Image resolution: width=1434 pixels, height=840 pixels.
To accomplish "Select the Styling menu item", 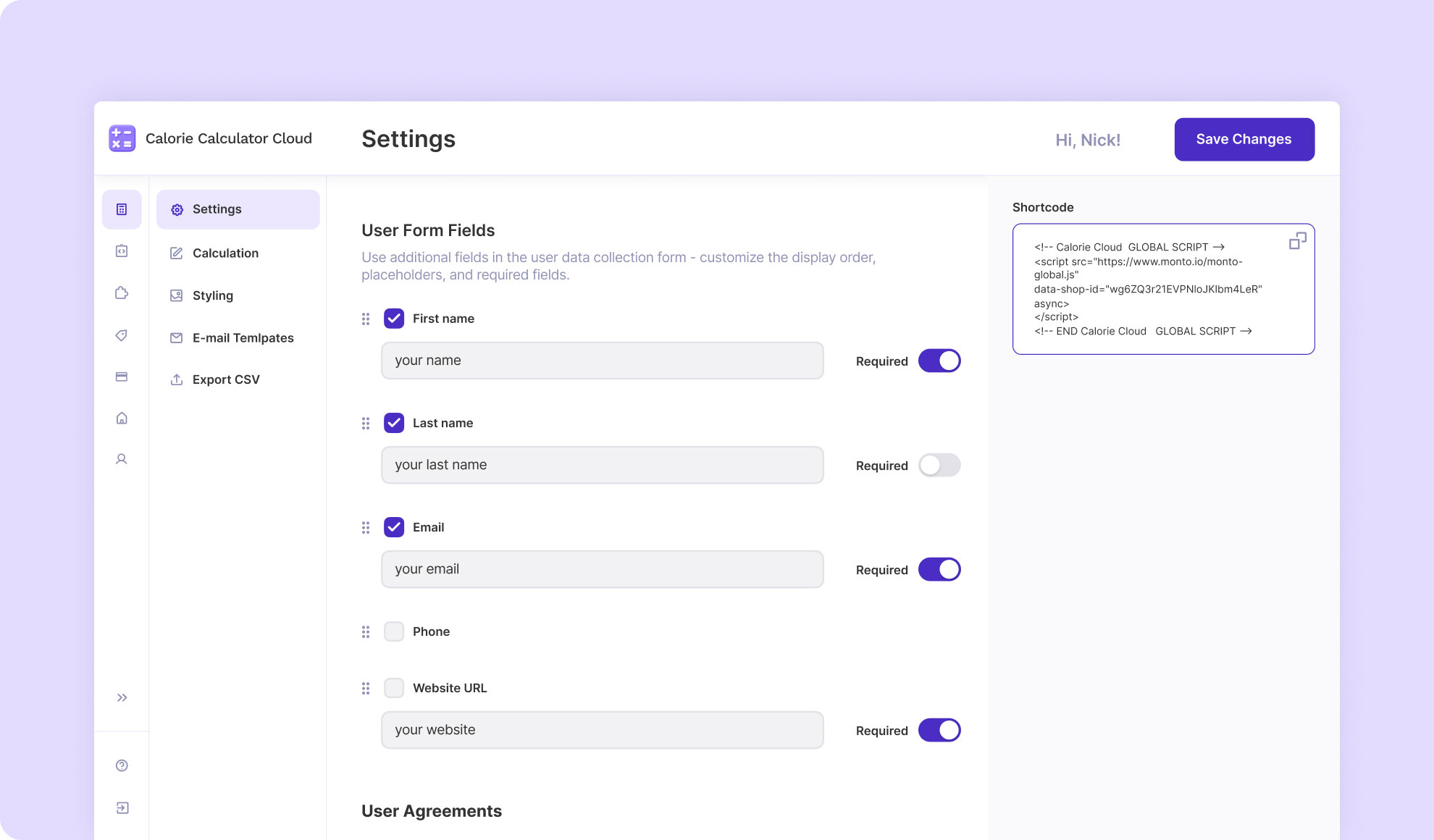I will click(212, 295).
